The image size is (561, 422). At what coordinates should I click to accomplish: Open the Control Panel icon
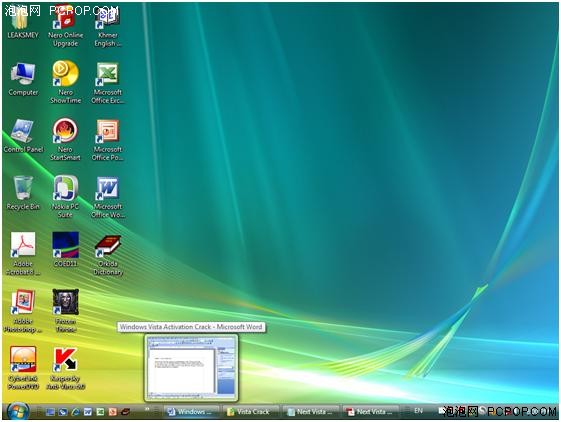(23, 136)
